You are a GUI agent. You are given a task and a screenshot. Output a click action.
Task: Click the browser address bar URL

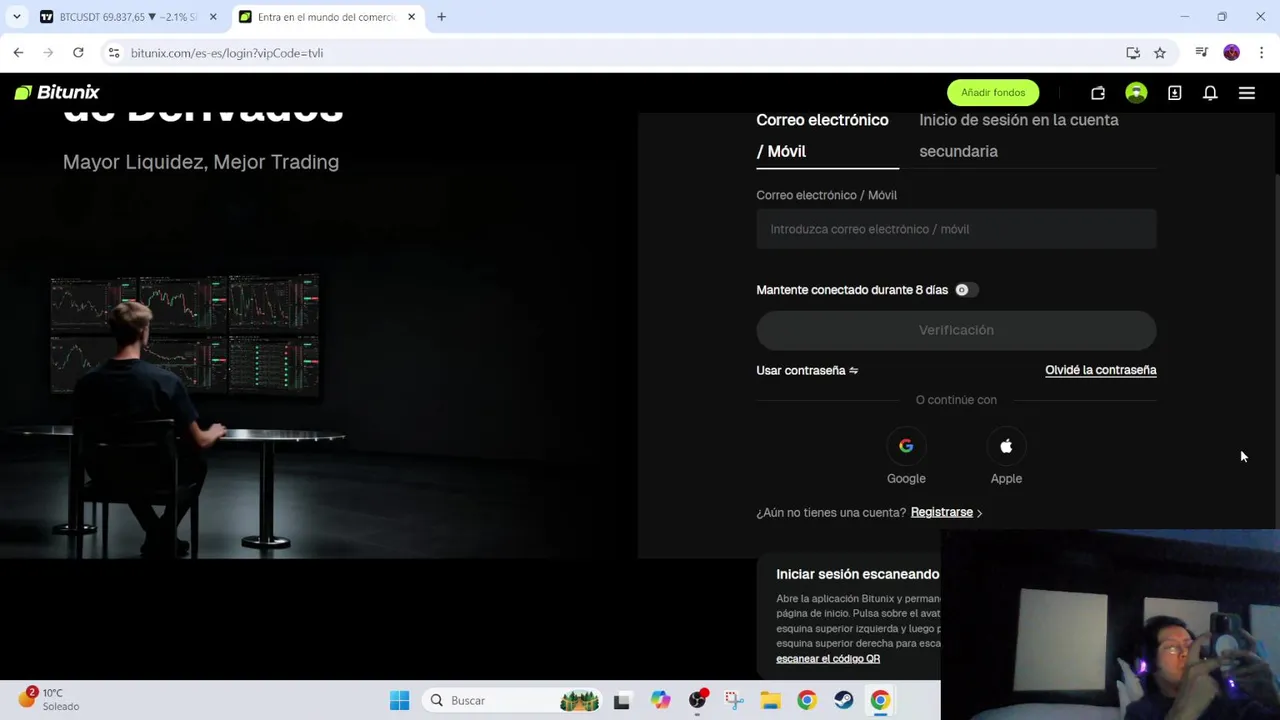227,53
